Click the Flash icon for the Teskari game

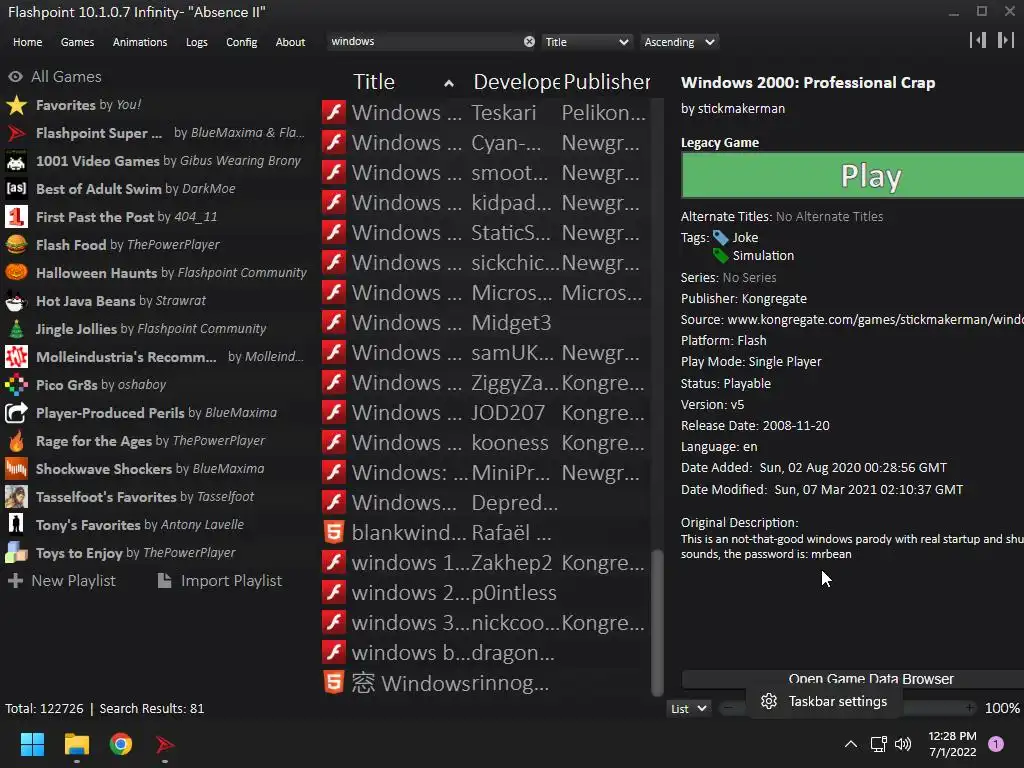334,112
